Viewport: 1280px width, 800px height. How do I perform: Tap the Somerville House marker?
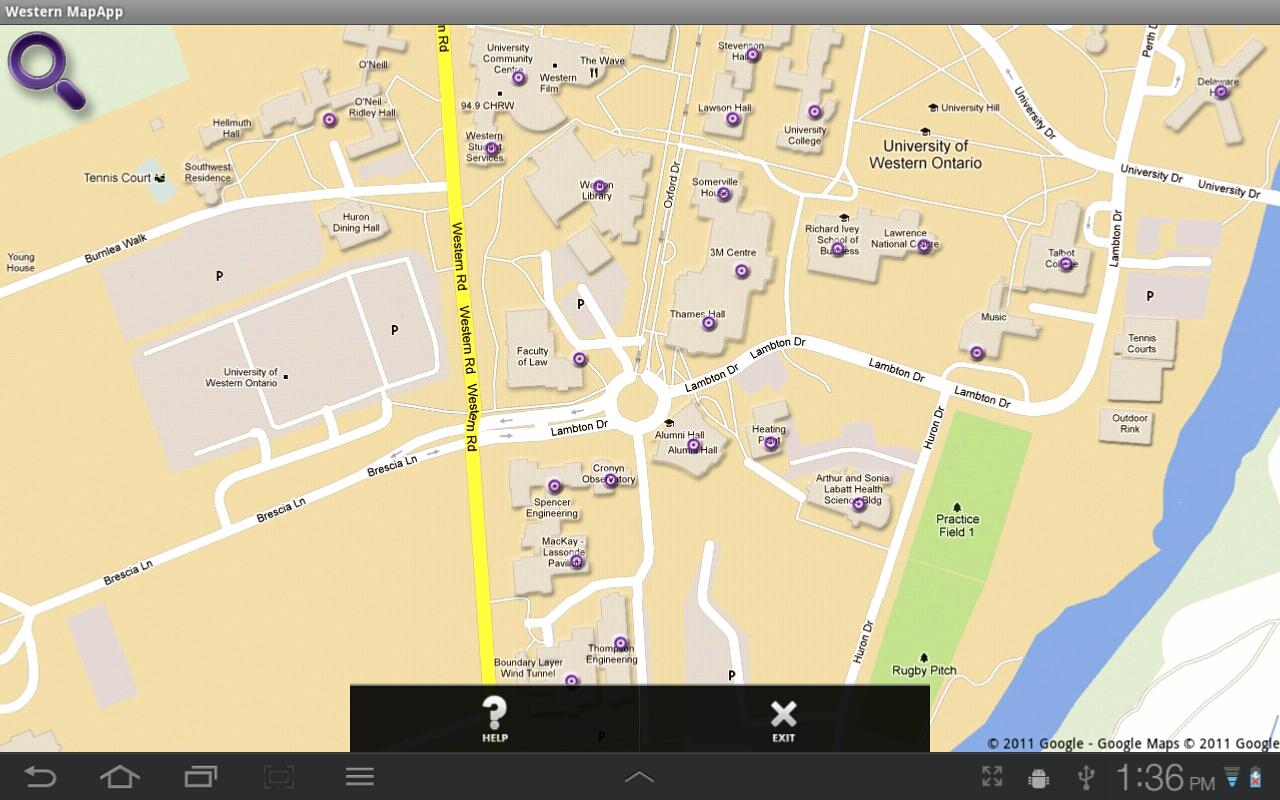(724, 194)
